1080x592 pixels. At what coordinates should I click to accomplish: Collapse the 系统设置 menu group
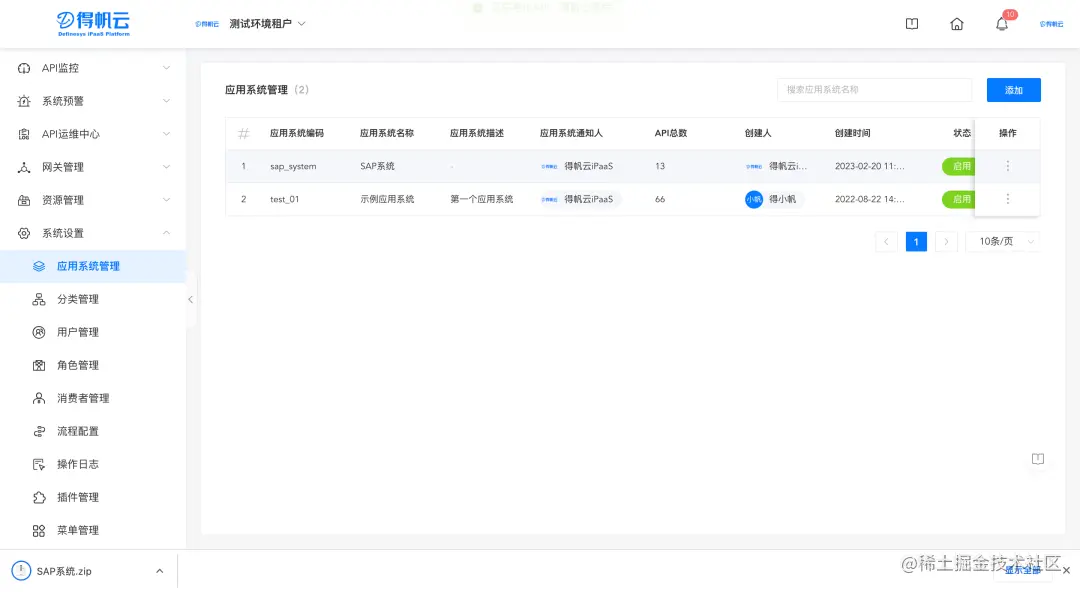click(60, 232)
